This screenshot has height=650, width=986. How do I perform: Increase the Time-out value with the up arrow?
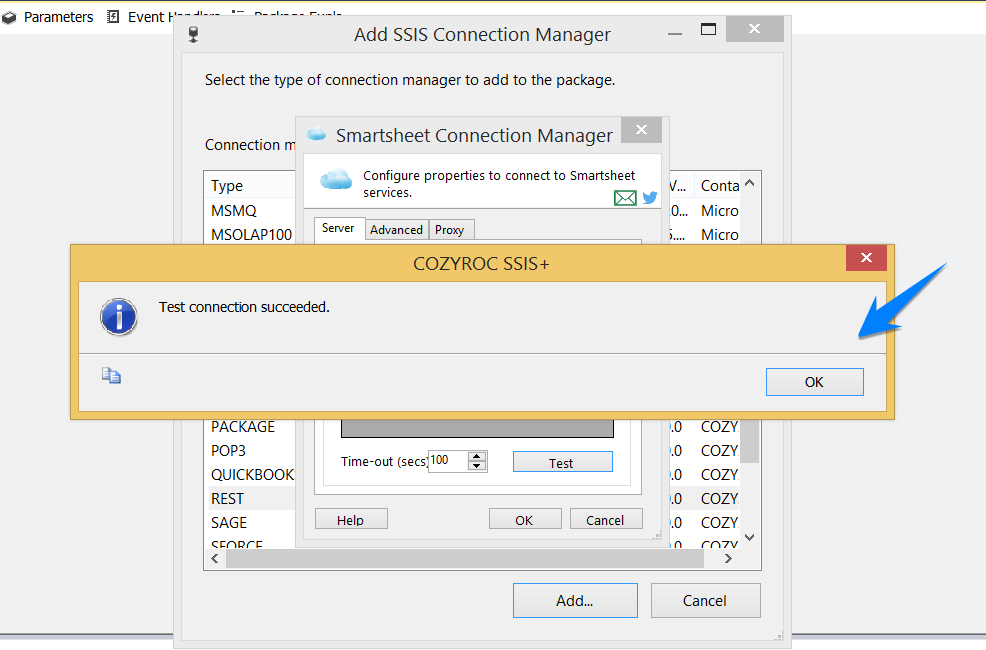477,456
